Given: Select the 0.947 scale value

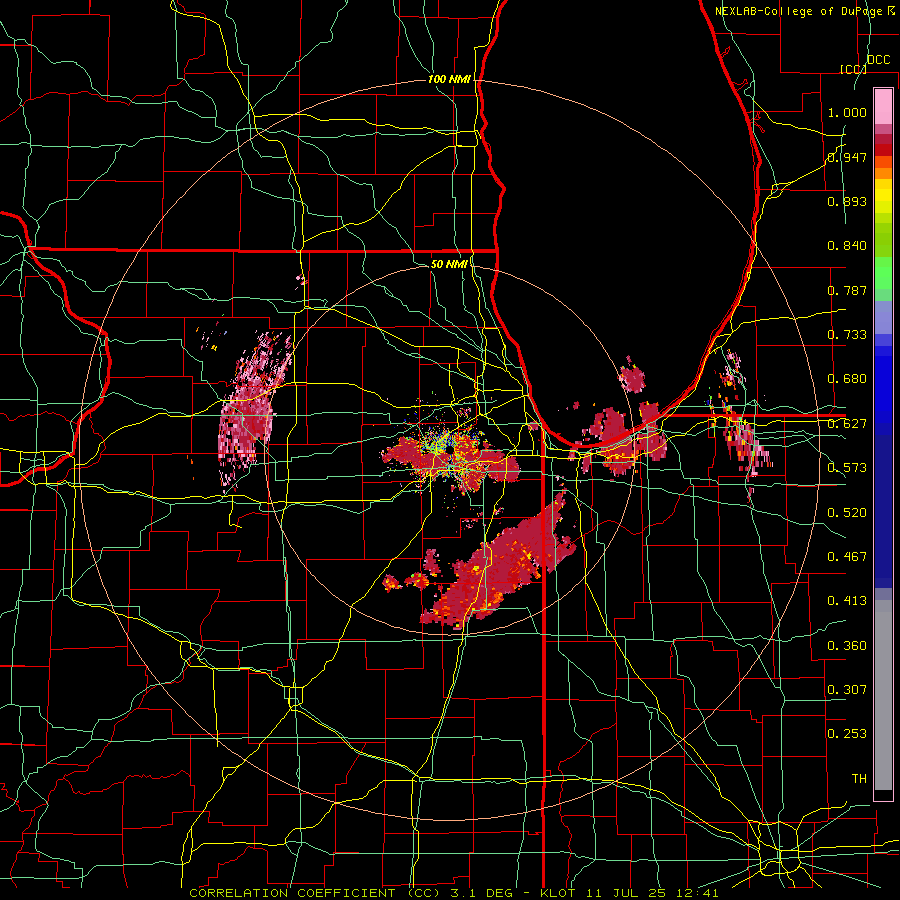Looking at the screenshot, I should [x=847, y=157].
